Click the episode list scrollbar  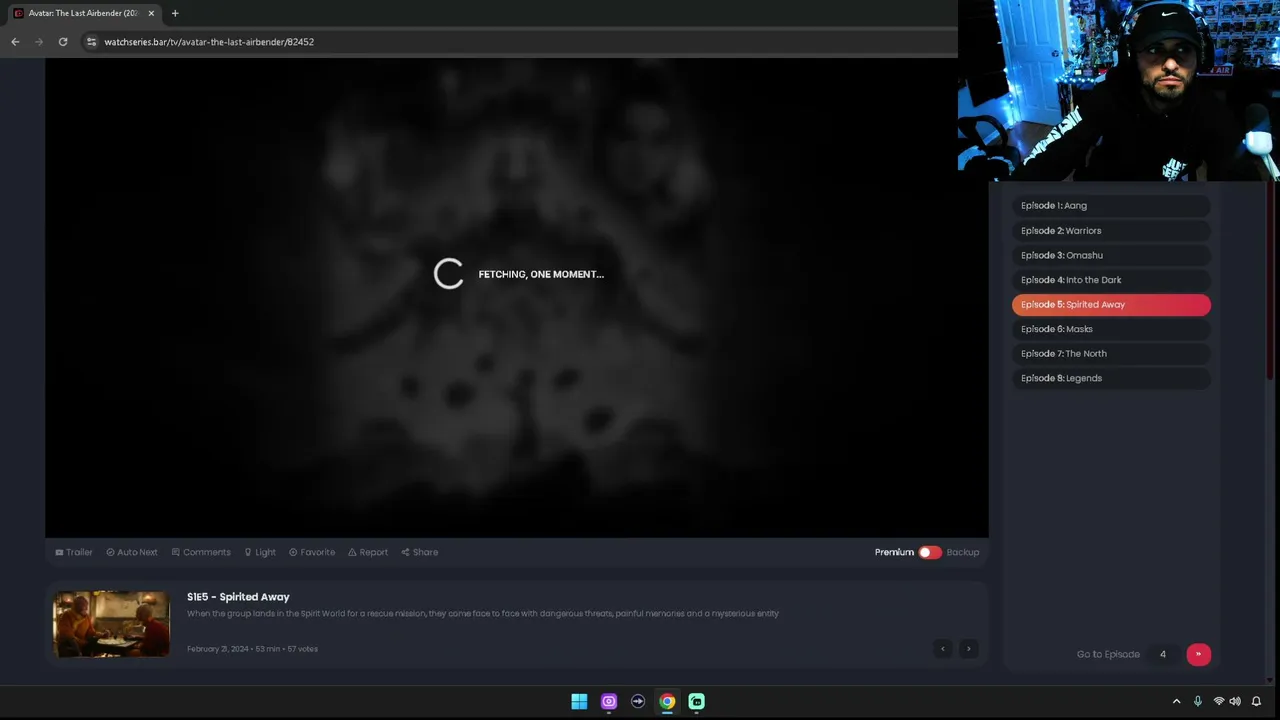tap(1271, 280)
